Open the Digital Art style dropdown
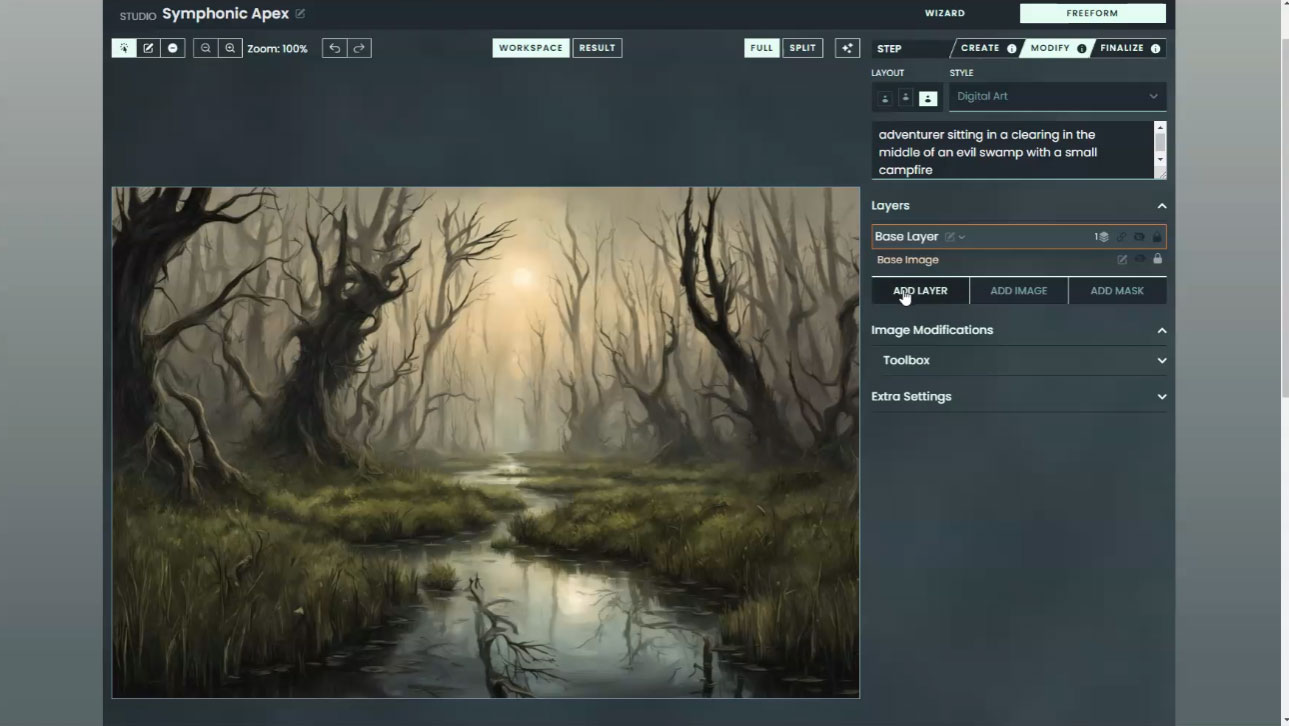Screen dimensions: 1289x726 pos(1057,96)
